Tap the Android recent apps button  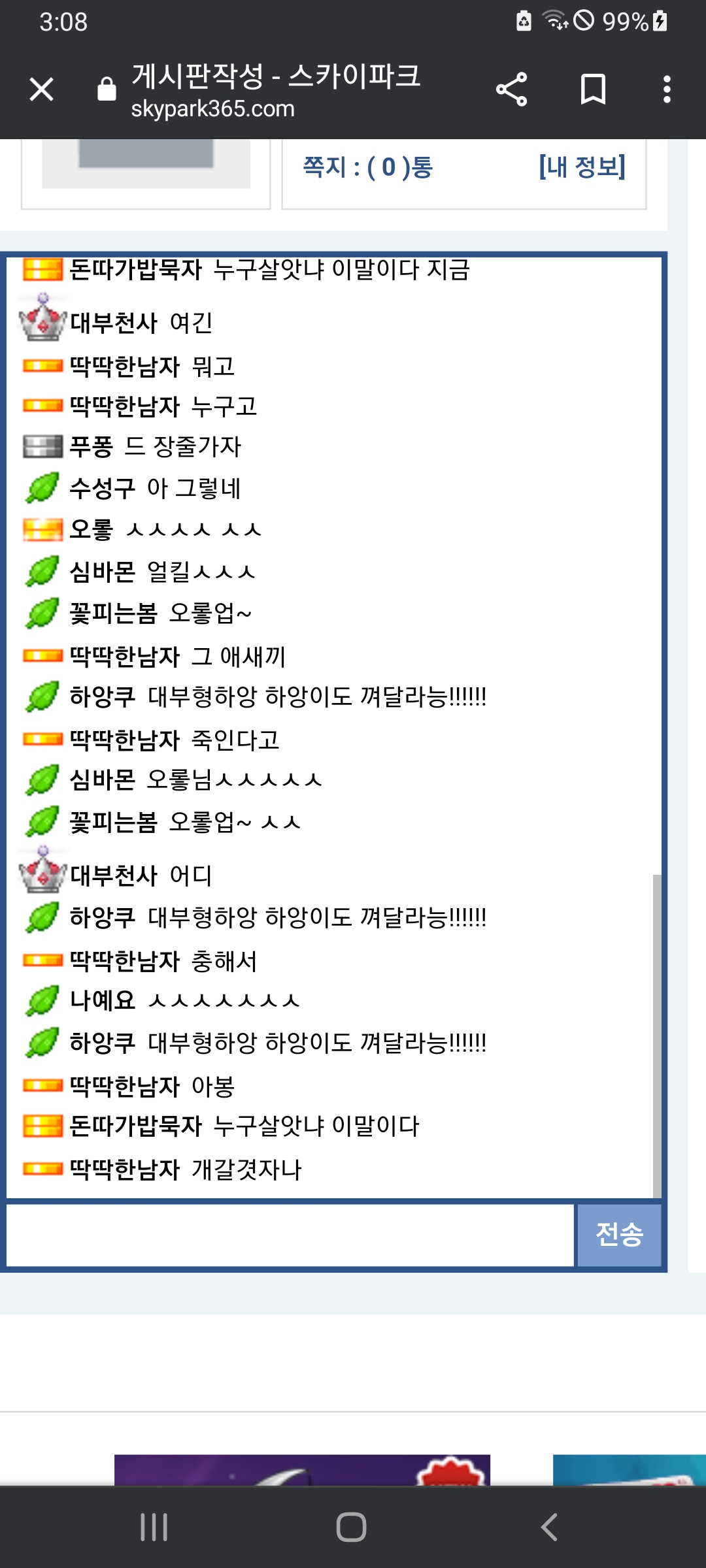pos(154,1527)
